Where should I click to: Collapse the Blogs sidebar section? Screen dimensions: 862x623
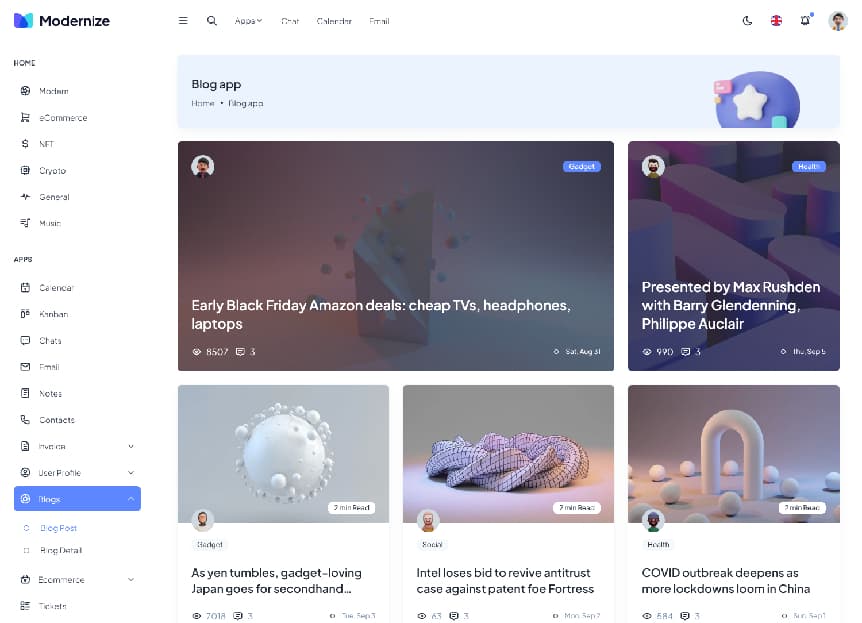coord(77,499)
